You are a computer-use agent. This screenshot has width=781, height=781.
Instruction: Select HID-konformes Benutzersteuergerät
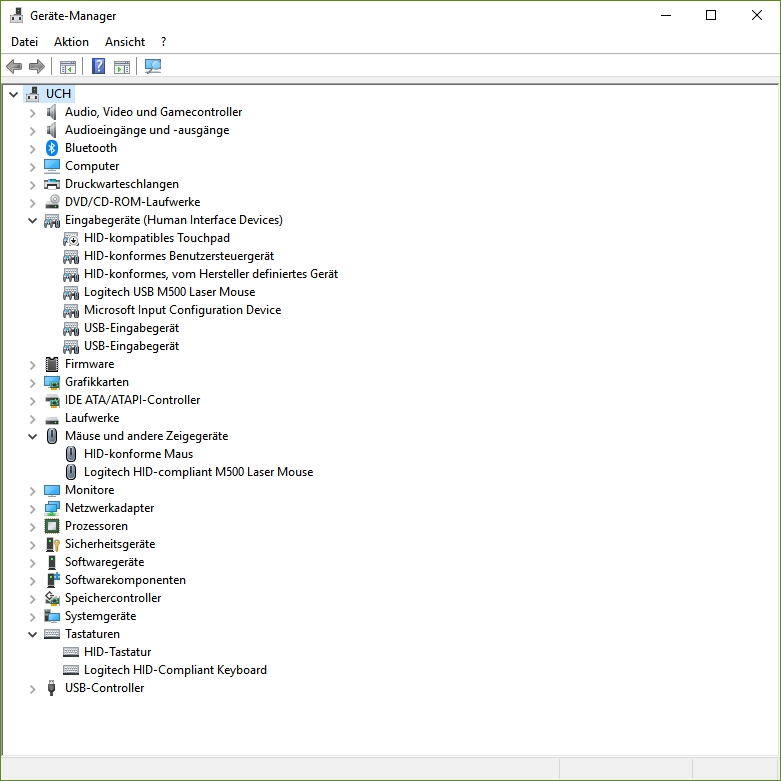point(179,256)
